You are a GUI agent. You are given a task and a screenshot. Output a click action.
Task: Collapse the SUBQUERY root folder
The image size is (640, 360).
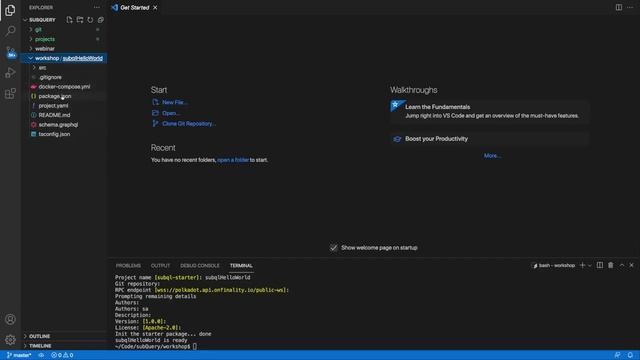pos(25,20)
